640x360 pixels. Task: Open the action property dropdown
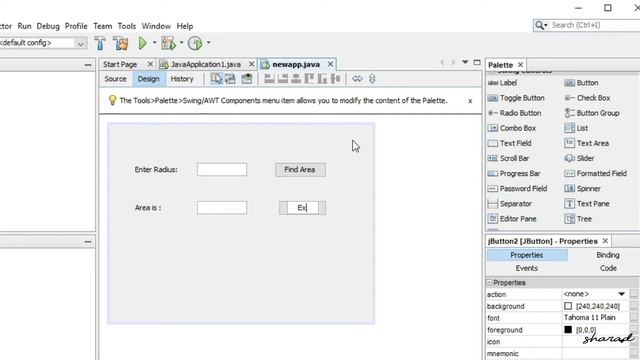(x=621, y=294)
